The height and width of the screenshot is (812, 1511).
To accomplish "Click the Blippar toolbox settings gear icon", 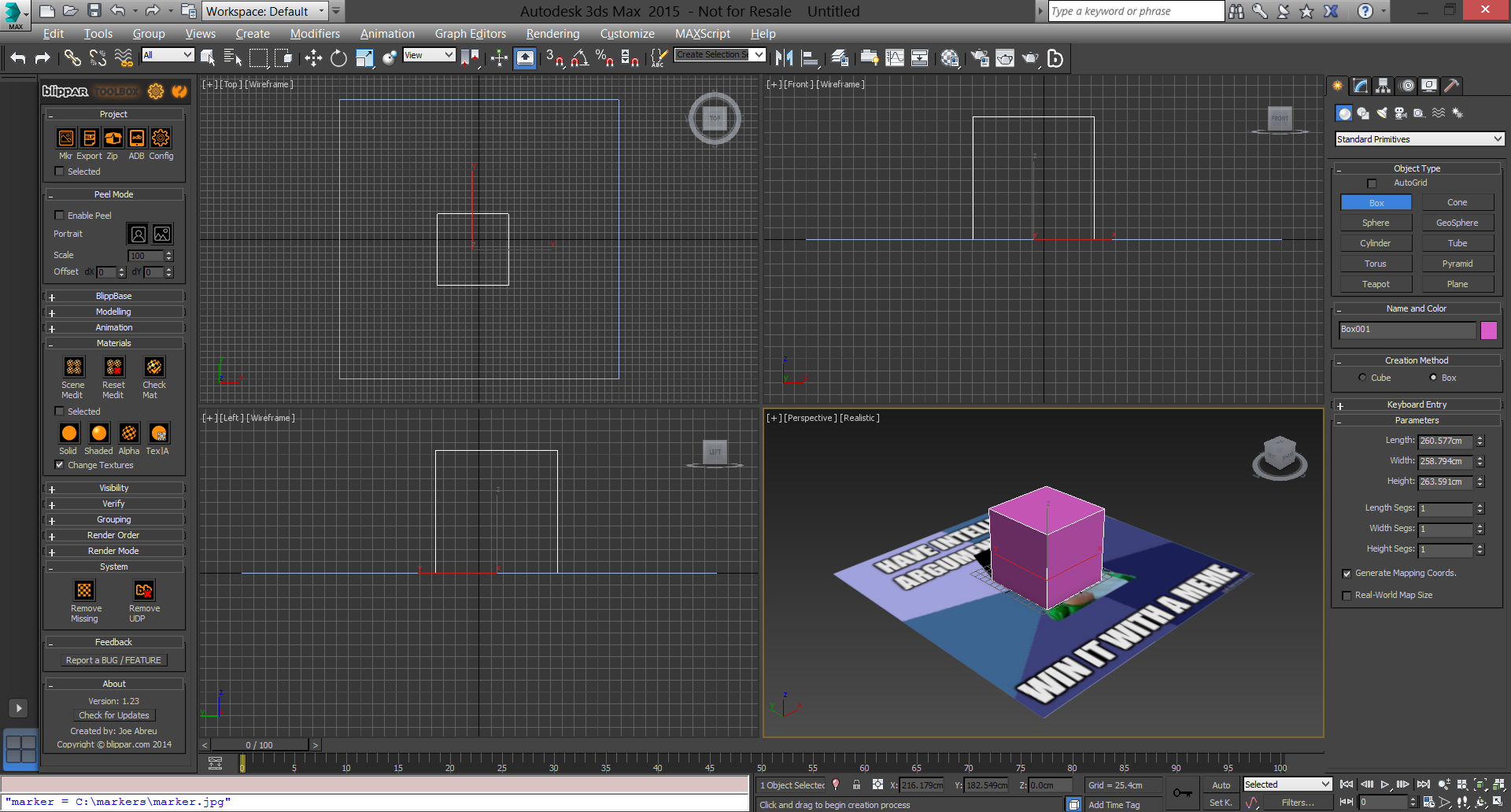I will pos(156,91).
